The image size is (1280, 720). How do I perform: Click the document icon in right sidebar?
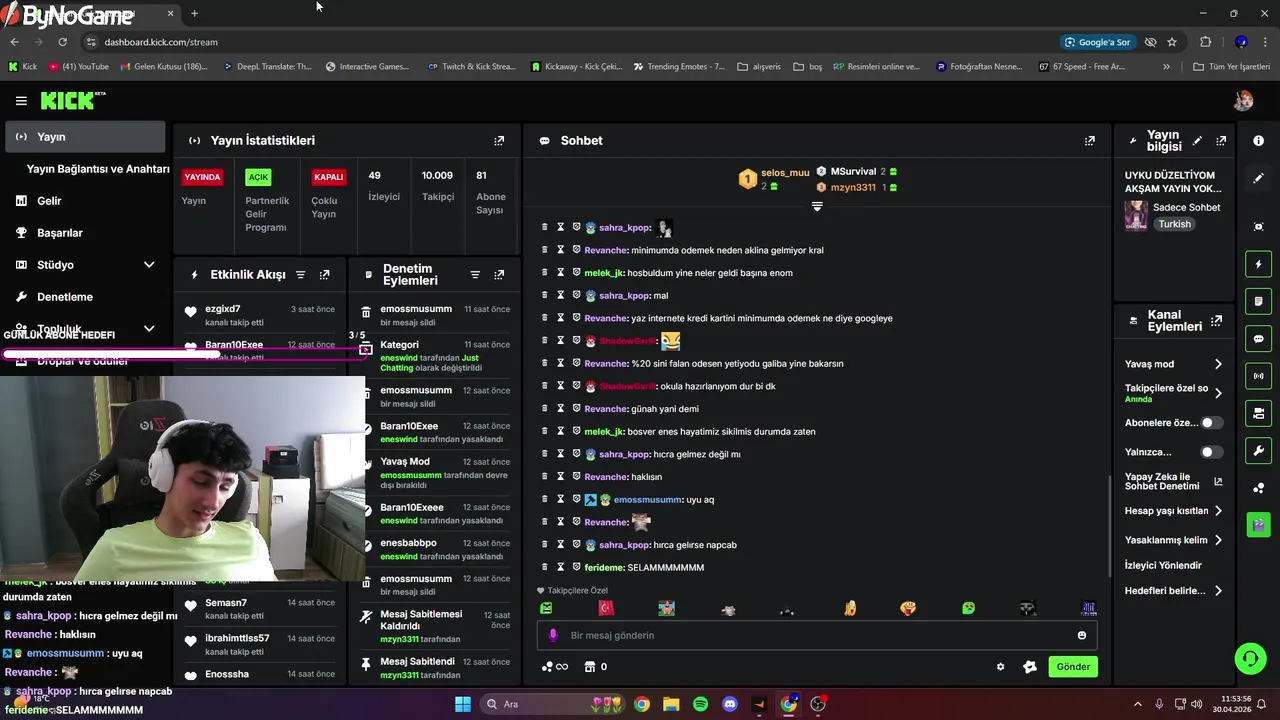1258,301
